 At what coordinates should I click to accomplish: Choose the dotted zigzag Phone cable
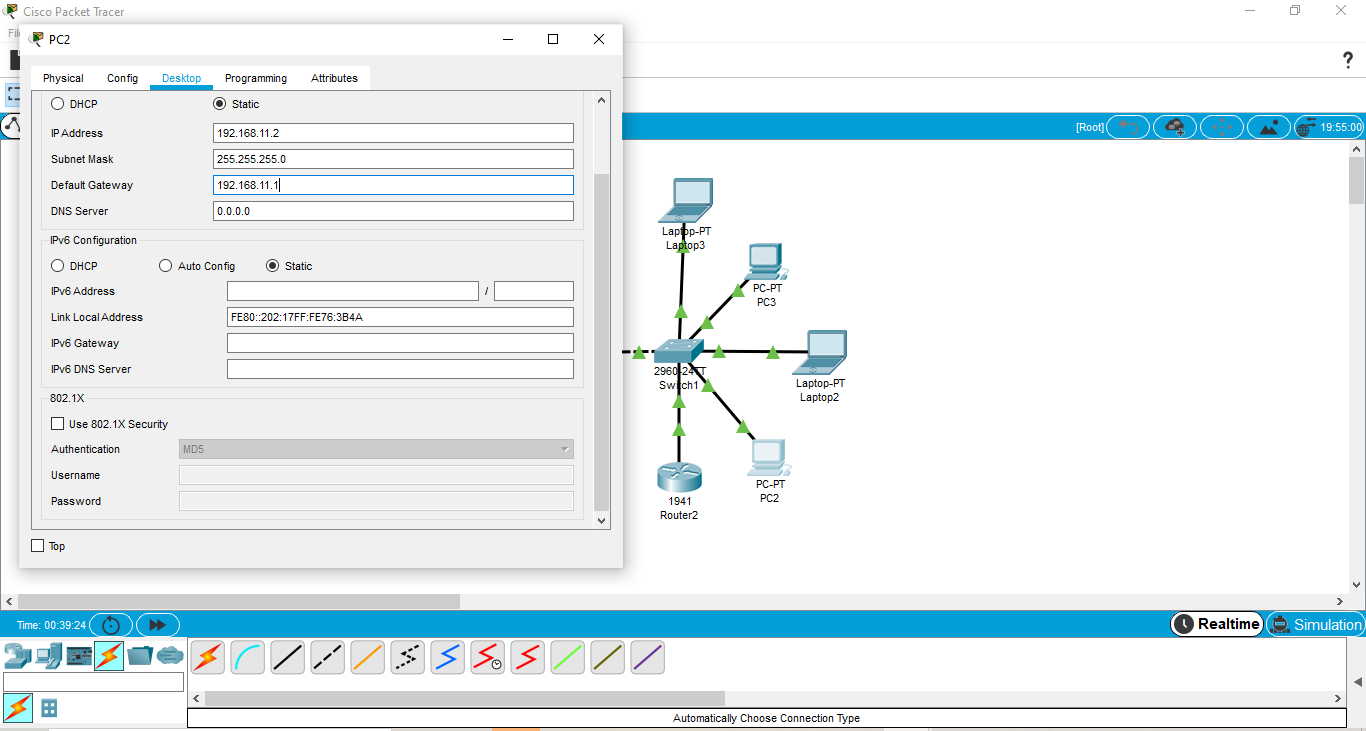point(408,657)
